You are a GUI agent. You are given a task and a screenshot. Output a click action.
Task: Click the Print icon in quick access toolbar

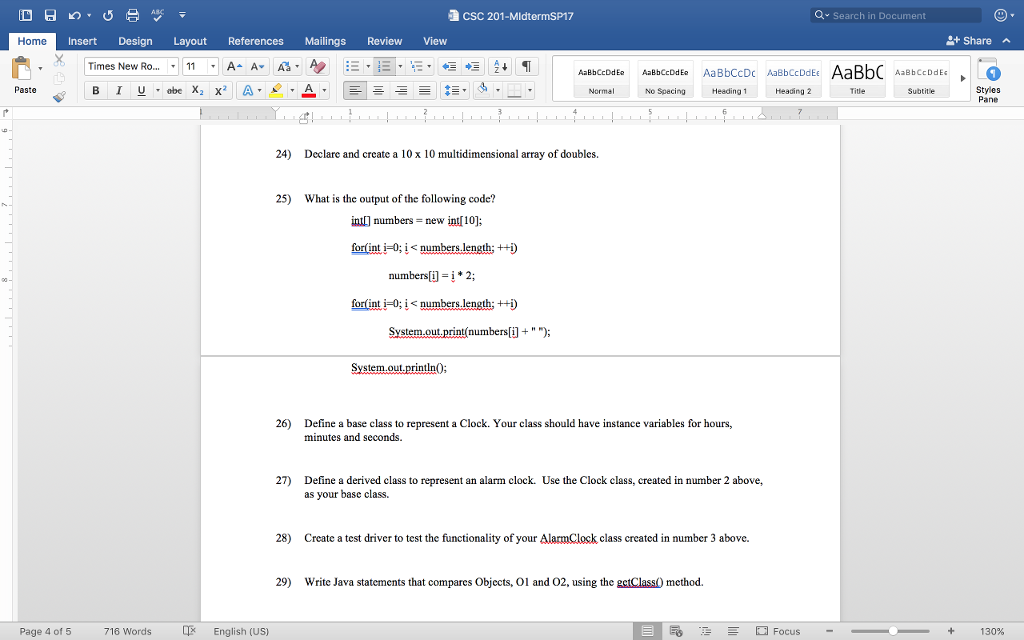(128, 16)
